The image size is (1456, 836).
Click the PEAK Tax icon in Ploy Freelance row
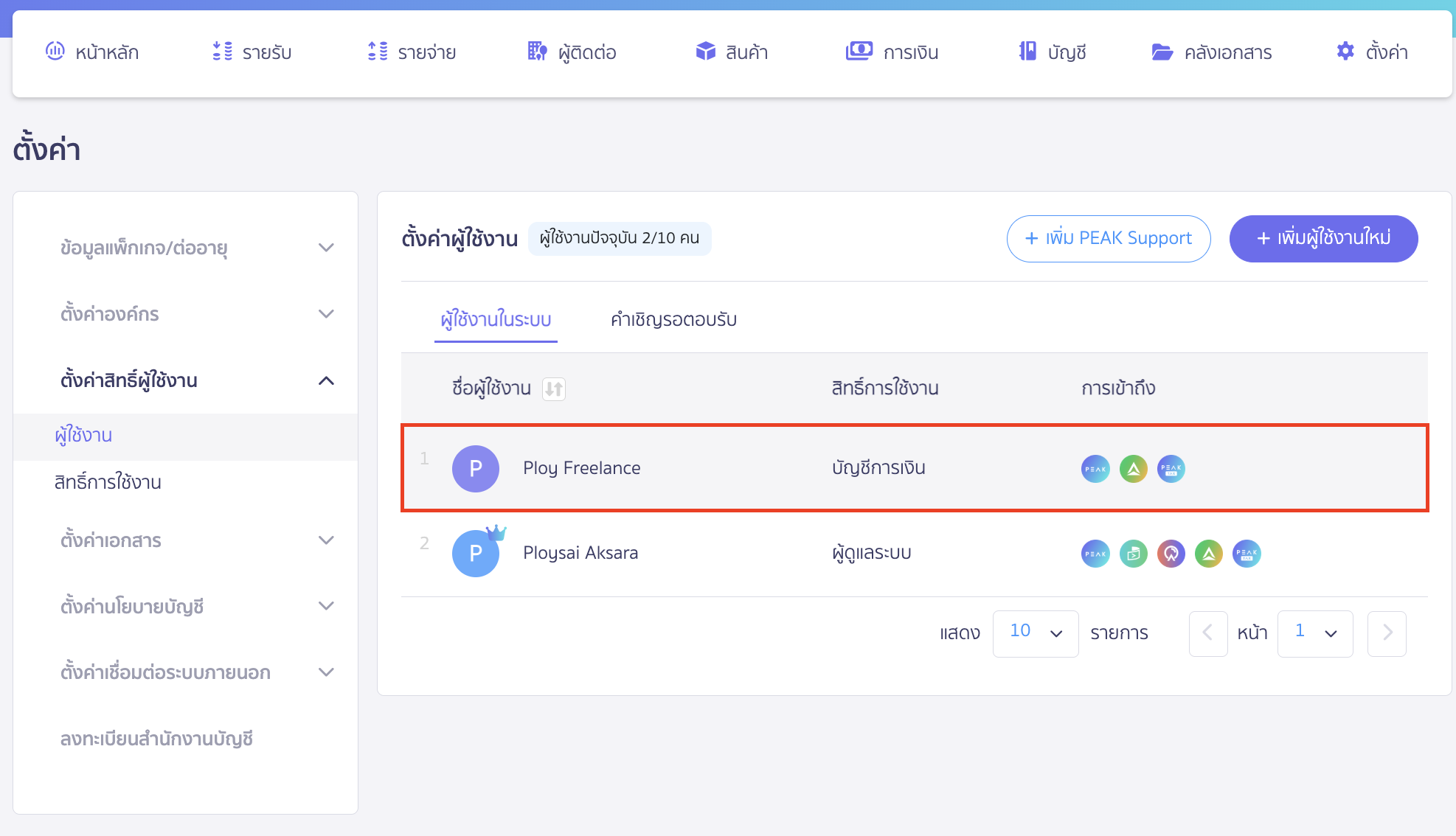1171,468
